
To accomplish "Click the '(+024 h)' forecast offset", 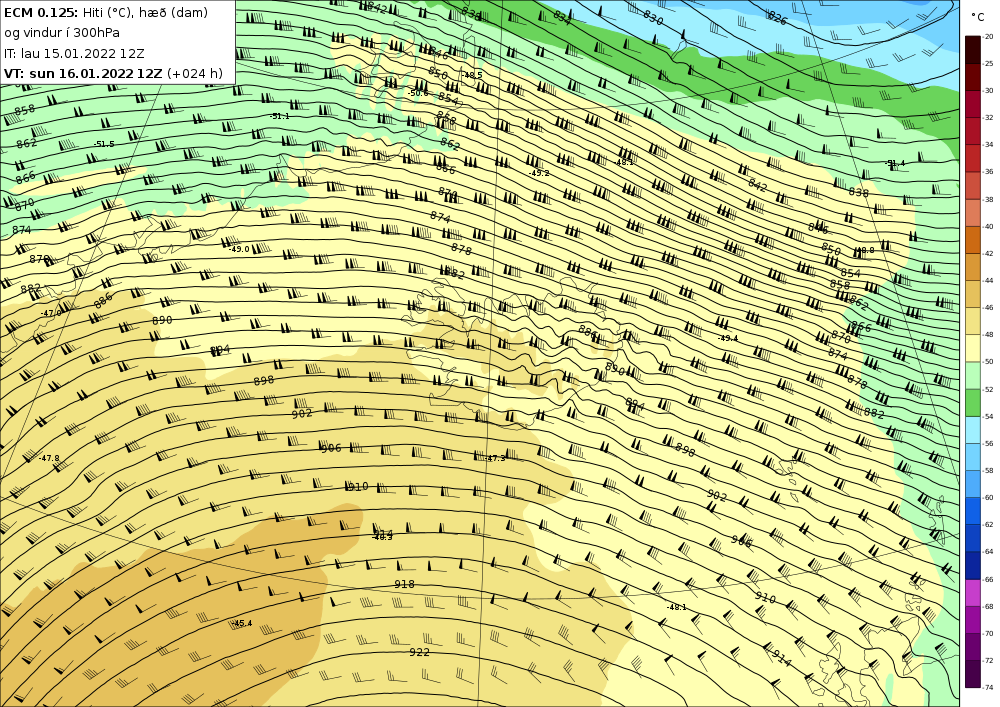I will tap(195, 73).
